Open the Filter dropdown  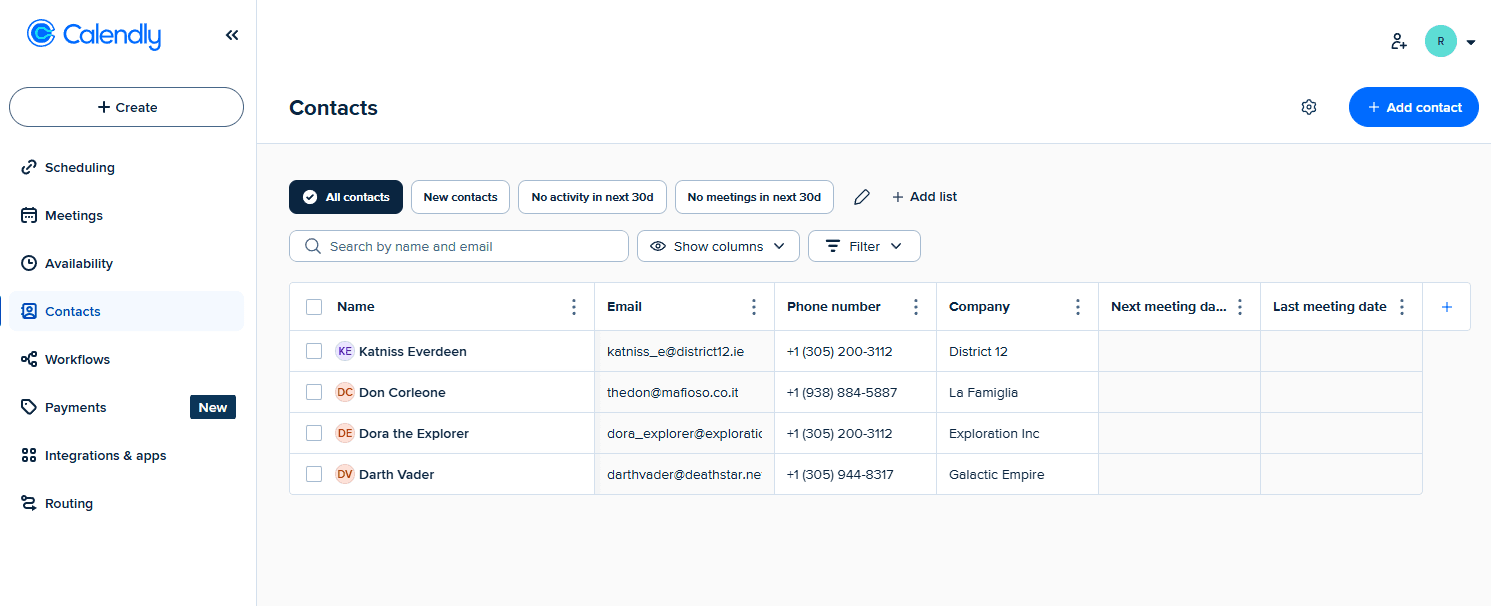click(864, 246)
